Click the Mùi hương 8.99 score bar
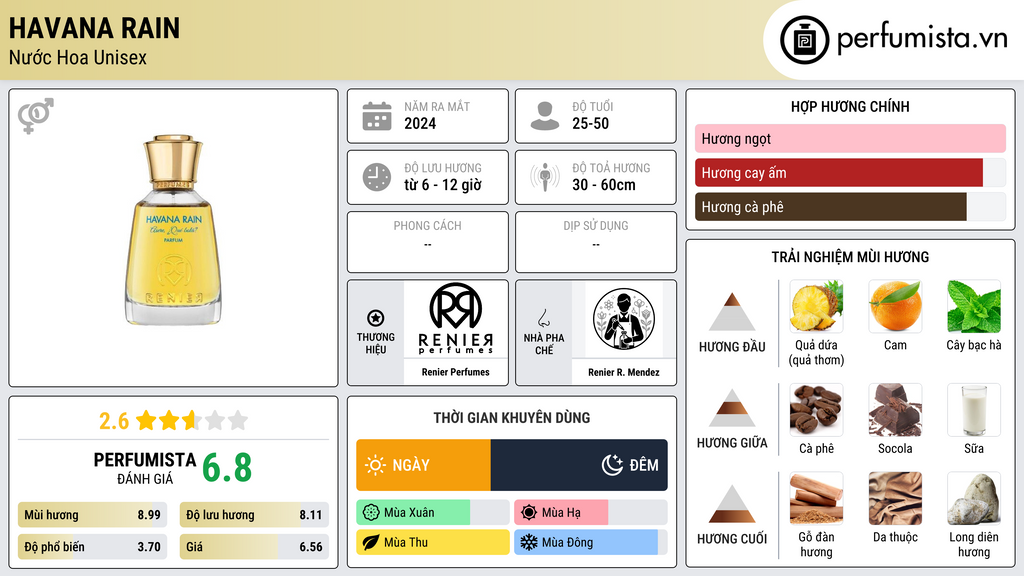 tap(93, 515)
